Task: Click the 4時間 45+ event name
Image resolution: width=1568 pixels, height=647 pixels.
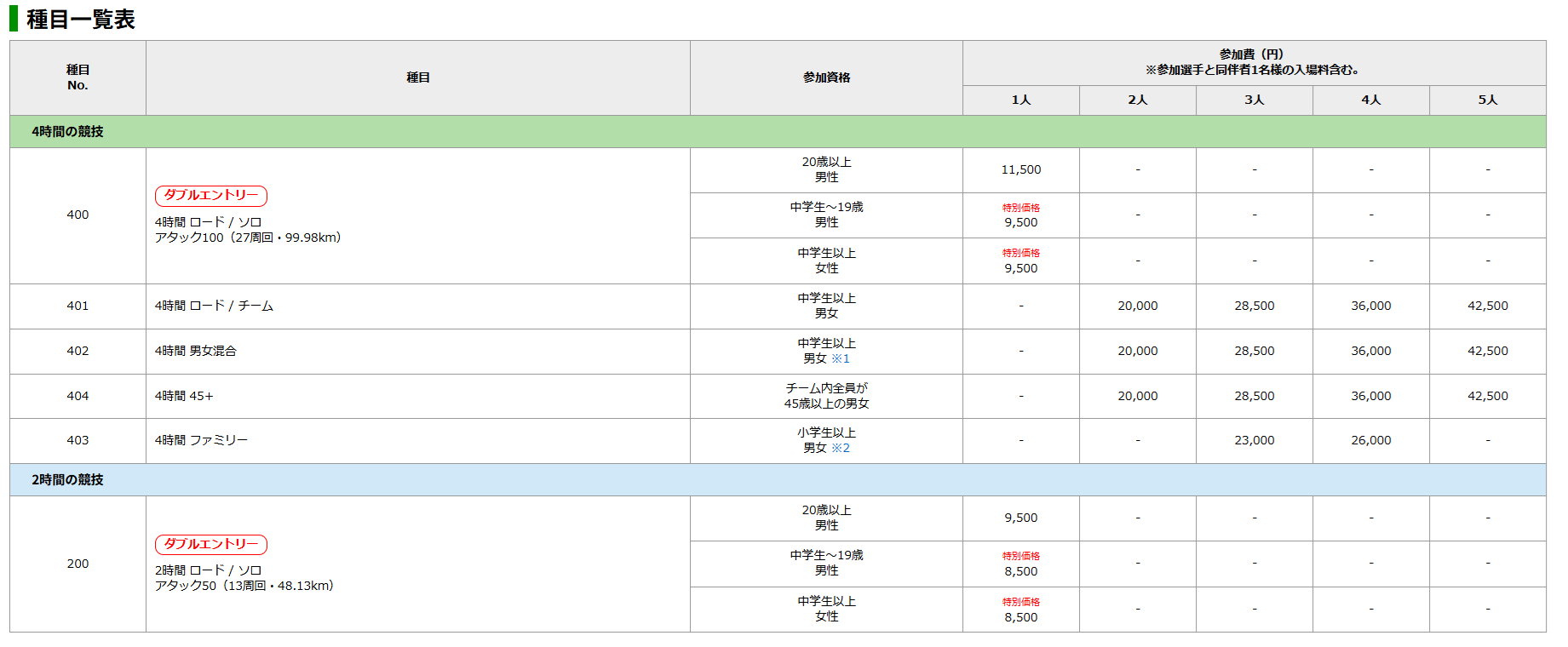Action: [x=184, y=396]
